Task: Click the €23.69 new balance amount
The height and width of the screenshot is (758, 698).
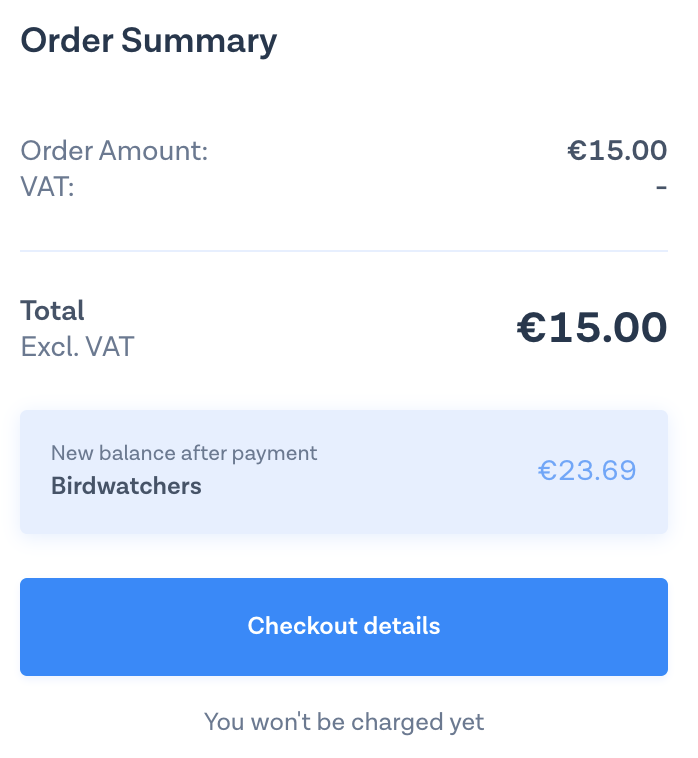Action: [587, 471]
